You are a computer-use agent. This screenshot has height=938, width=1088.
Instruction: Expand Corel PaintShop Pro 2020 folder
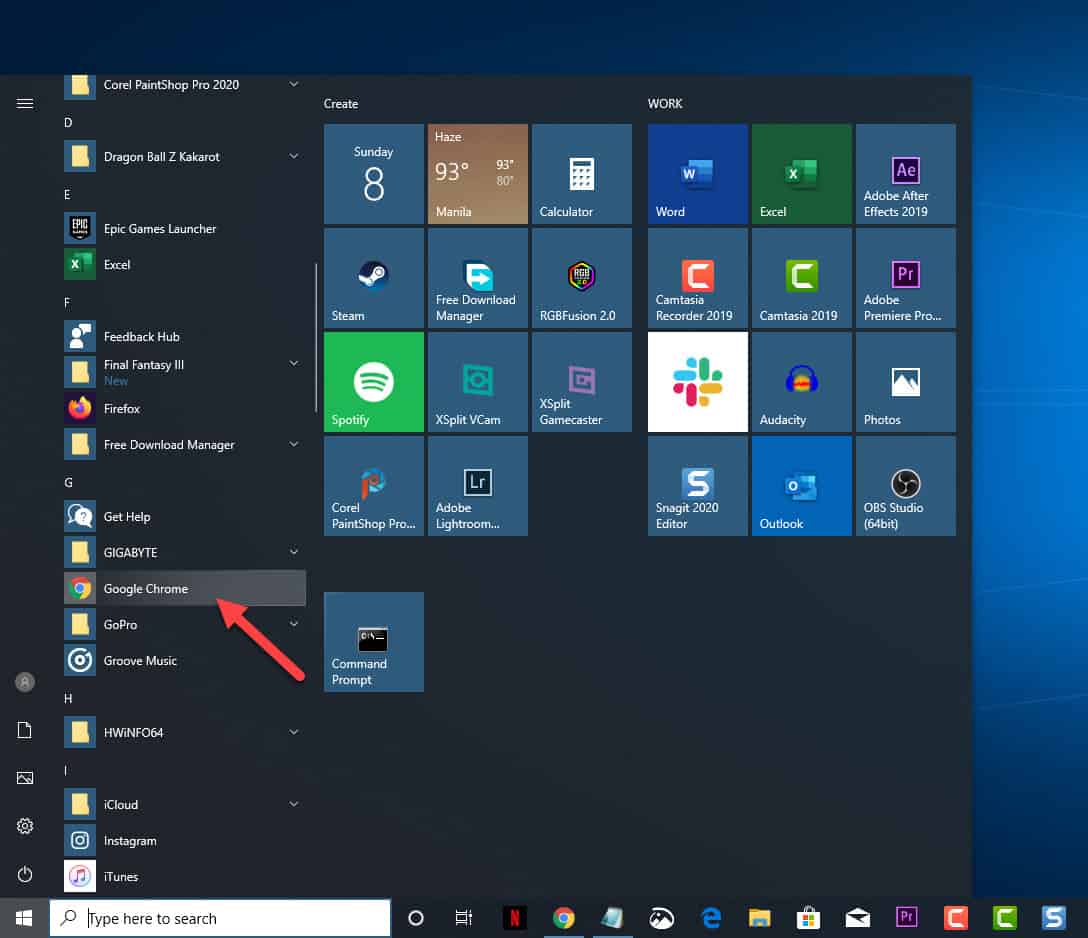pos(185,85)
